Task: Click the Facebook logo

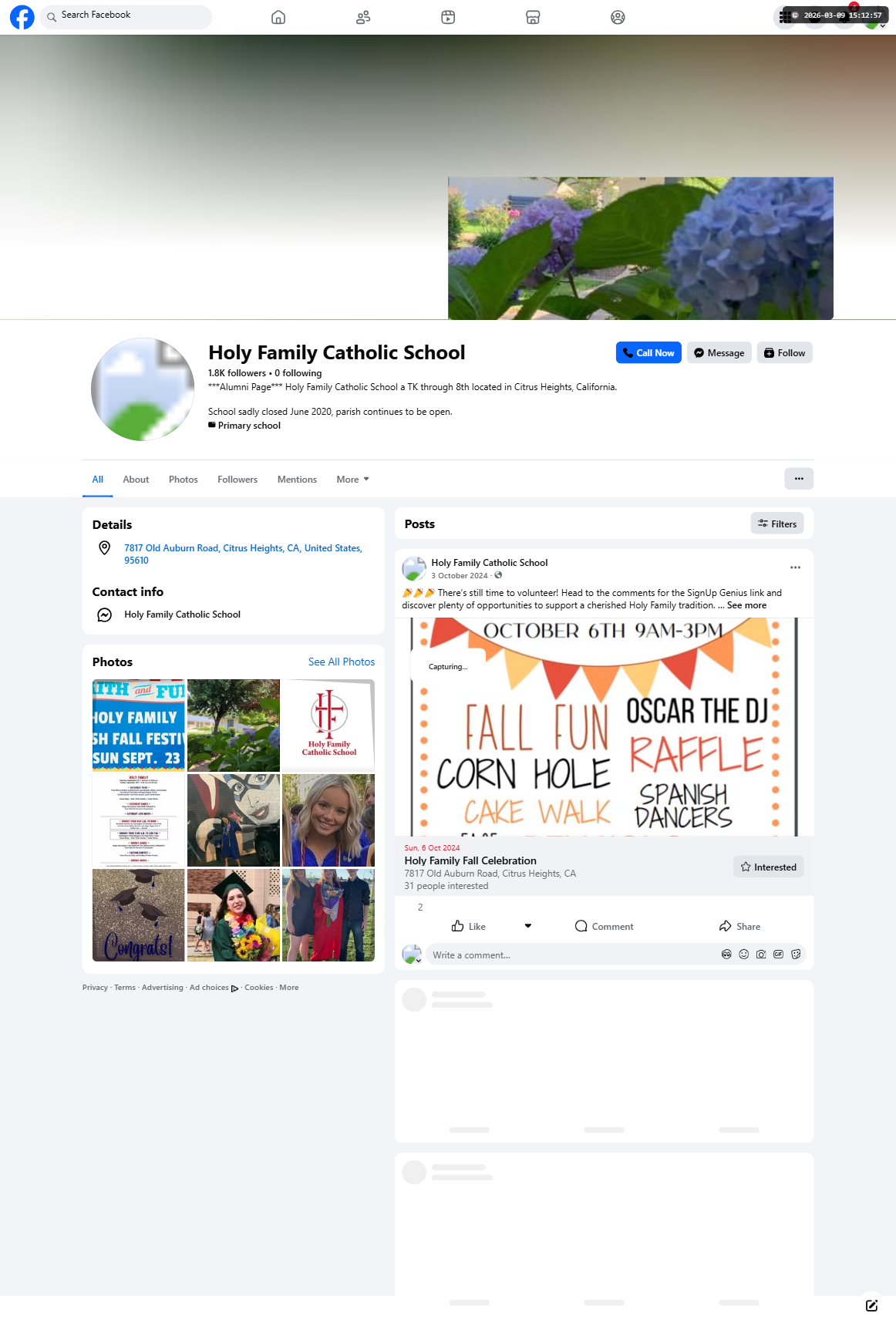Action: (22, 17)
